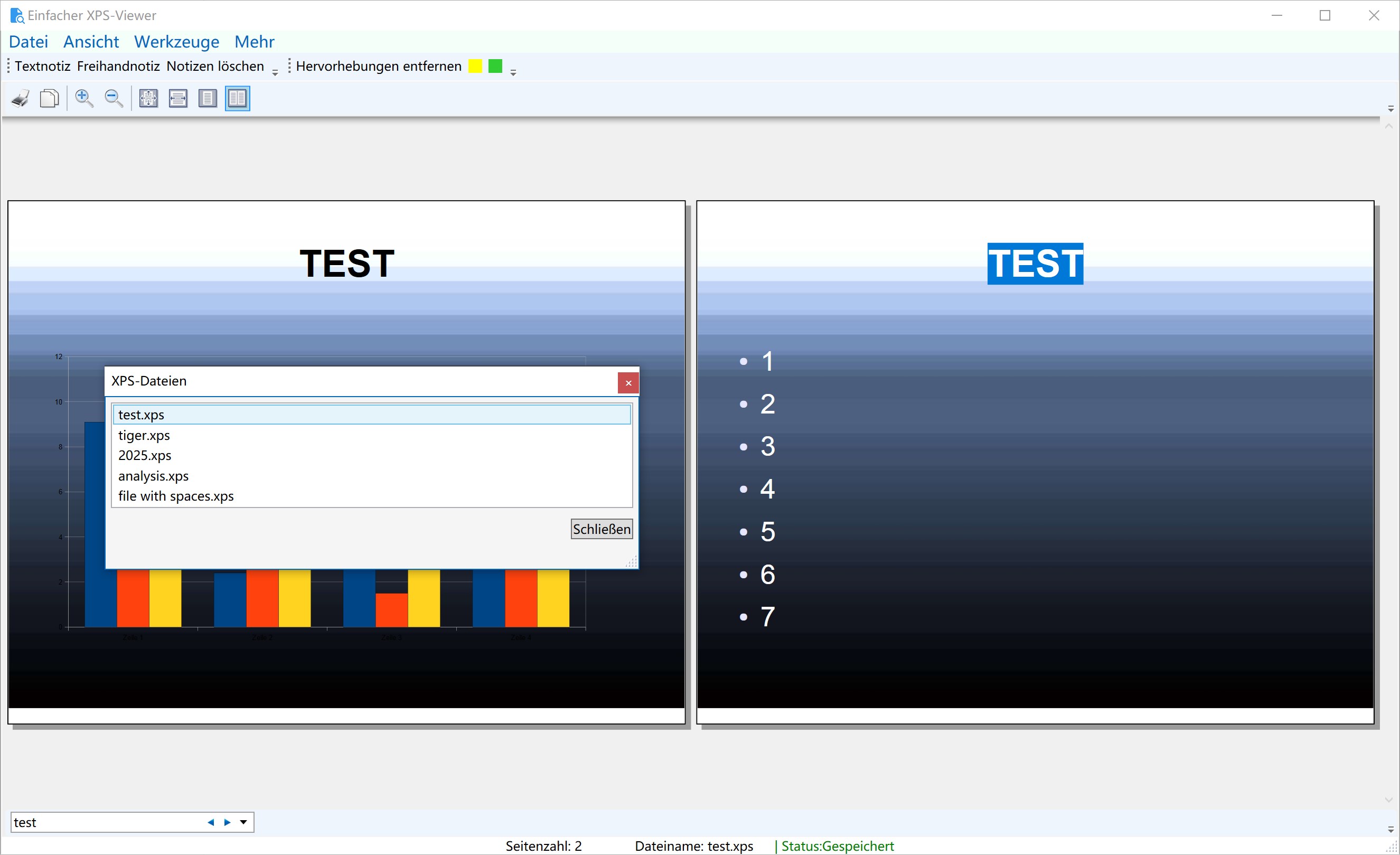Click the app icon in title bar
Screen dimensions: 1400x855
tap(17, 15)
